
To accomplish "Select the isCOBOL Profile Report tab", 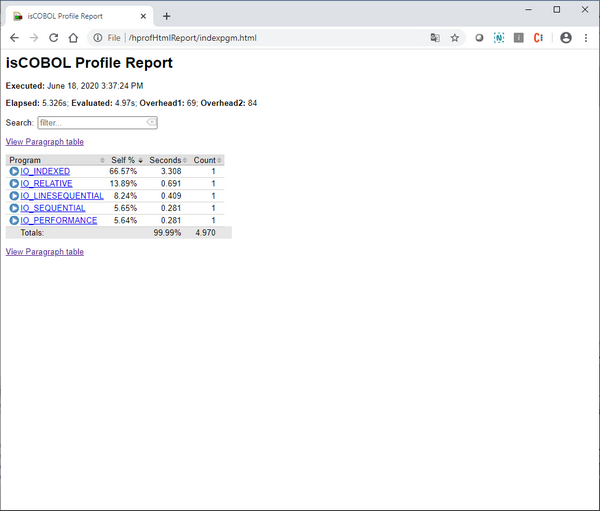I will pos(79,16).
